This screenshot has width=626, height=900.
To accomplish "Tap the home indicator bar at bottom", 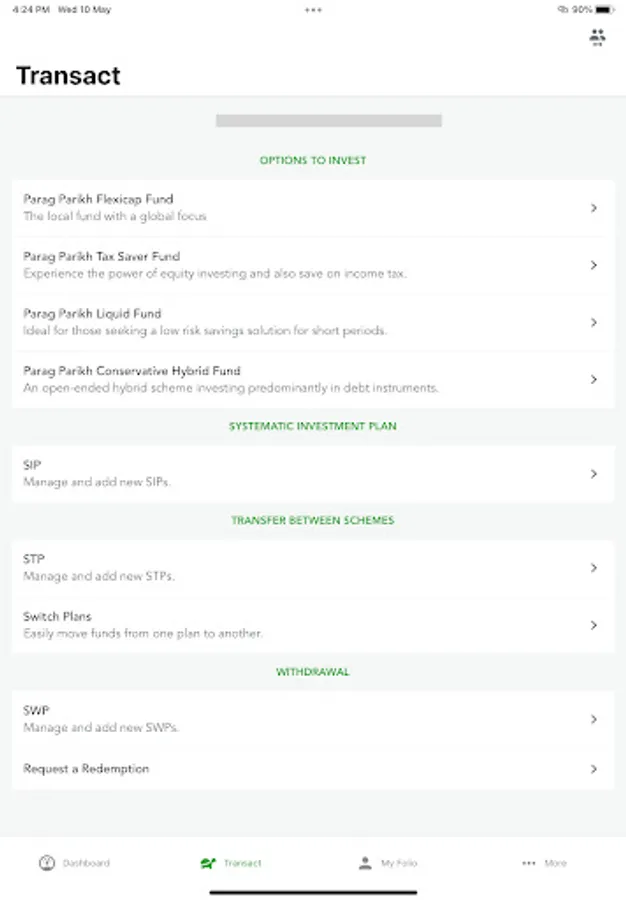I will pos(313,891).
